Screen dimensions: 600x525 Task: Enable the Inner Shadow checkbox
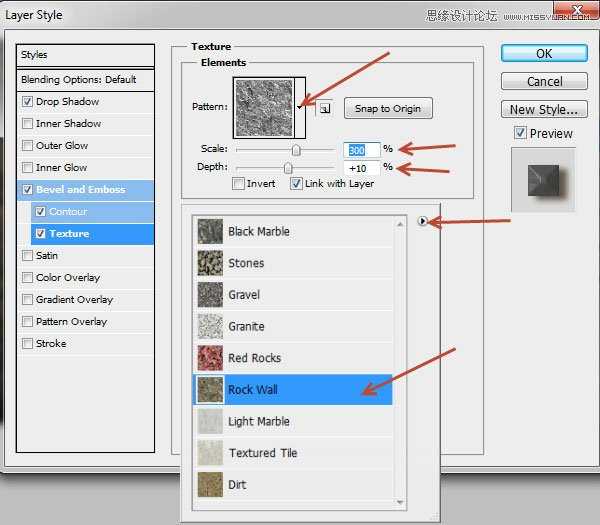(28, 124)
